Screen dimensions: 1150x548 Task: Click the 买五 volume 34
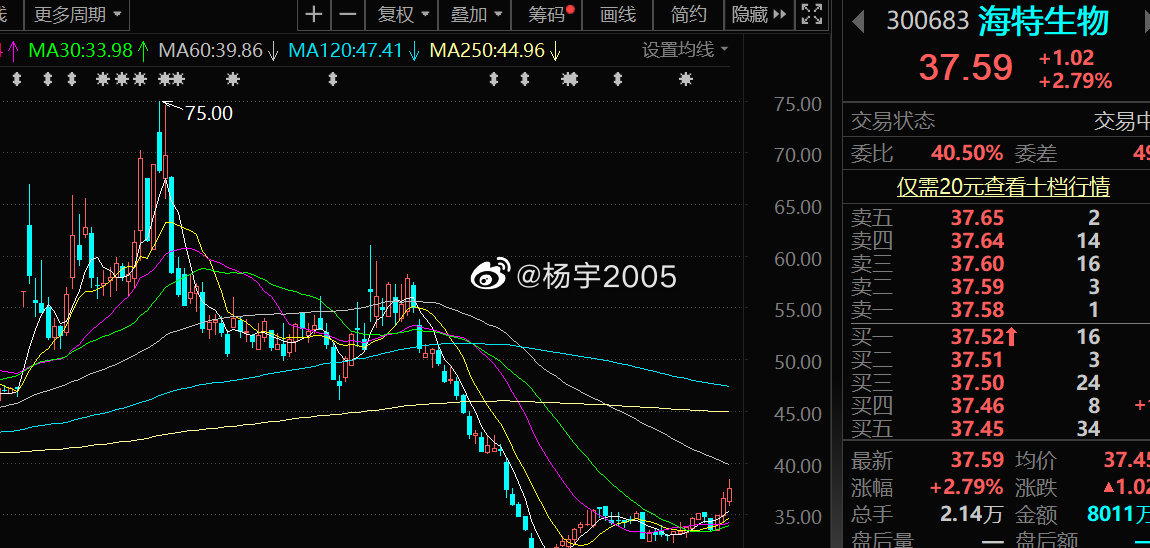pyautogui.click(x=1089, y=428)
